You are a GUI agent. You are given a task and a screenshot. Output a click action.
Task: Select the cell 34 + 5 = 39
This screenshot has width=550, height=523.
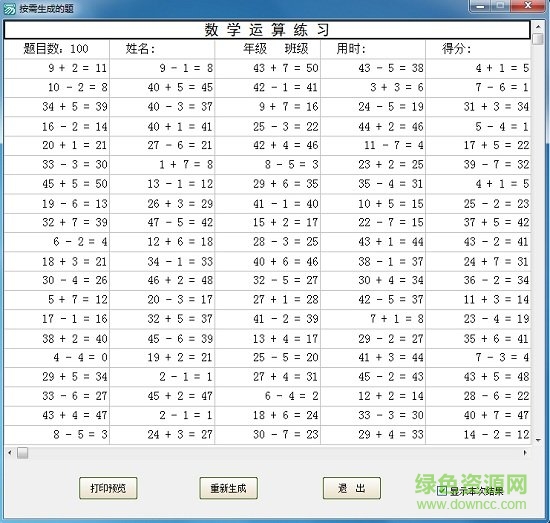coord(56,107)
